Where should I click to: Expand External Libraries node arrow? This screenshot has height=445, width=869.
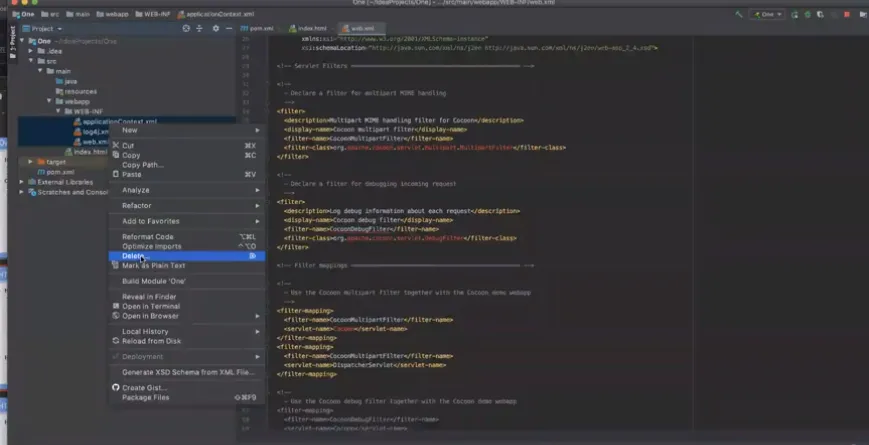(22, 182)
